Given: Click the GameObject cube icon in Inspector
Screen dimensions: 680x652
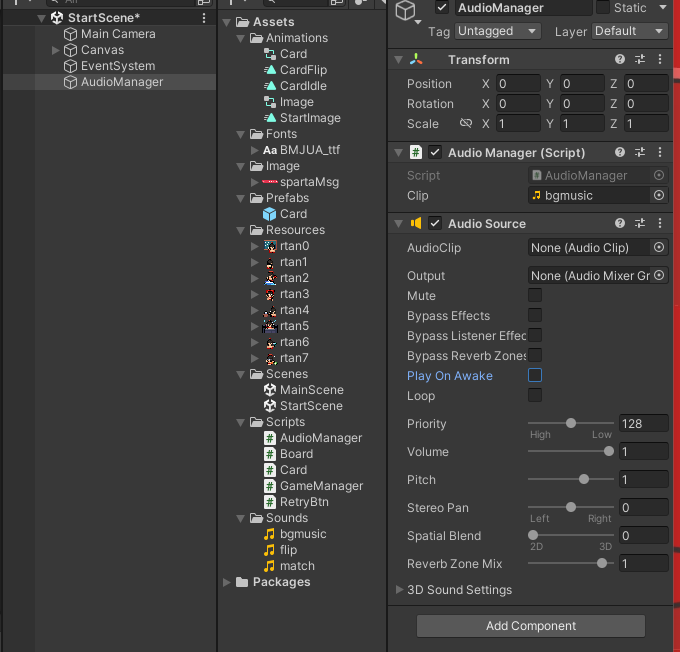Looking at the screenshot, I should [x=405, y=10].
